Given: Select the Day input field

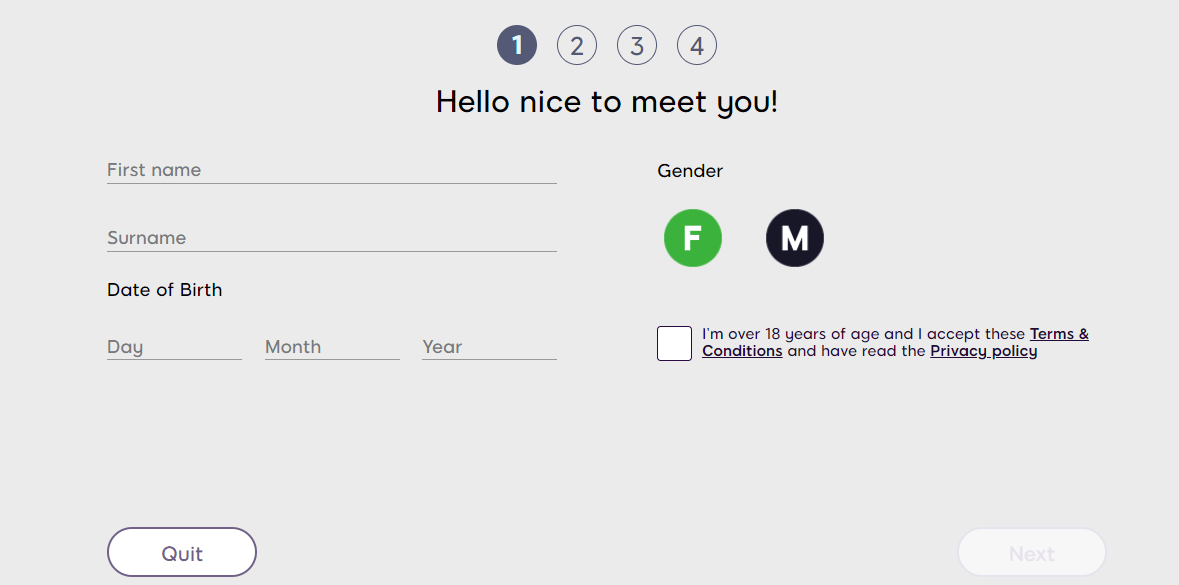Looking at the screenshot, I should (174, 347).
